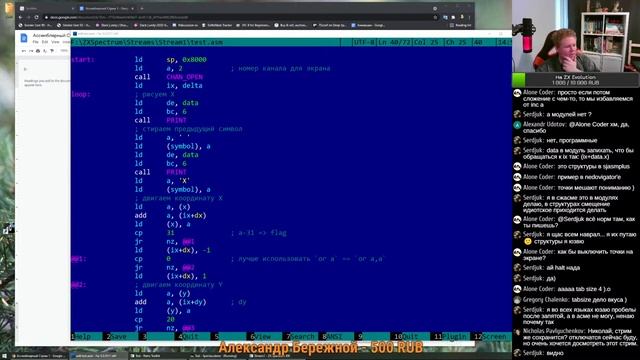Image resolution: width=640 pixels, height=360 pixels.
Task: Redo in the Google Docs toolbar
Action: pyautogui.click(x=31, y=51)
